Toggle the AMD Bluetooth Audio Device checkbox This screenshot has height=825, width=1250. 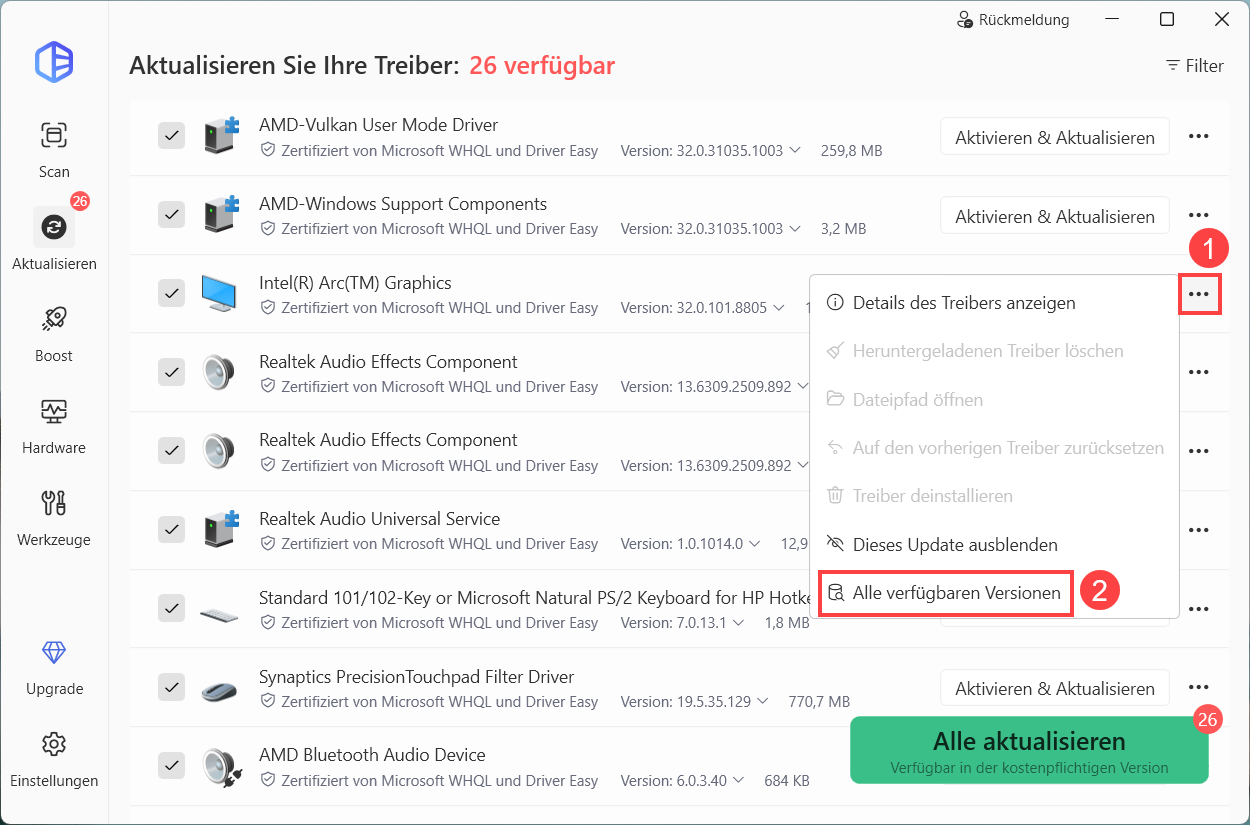point(172,766)
